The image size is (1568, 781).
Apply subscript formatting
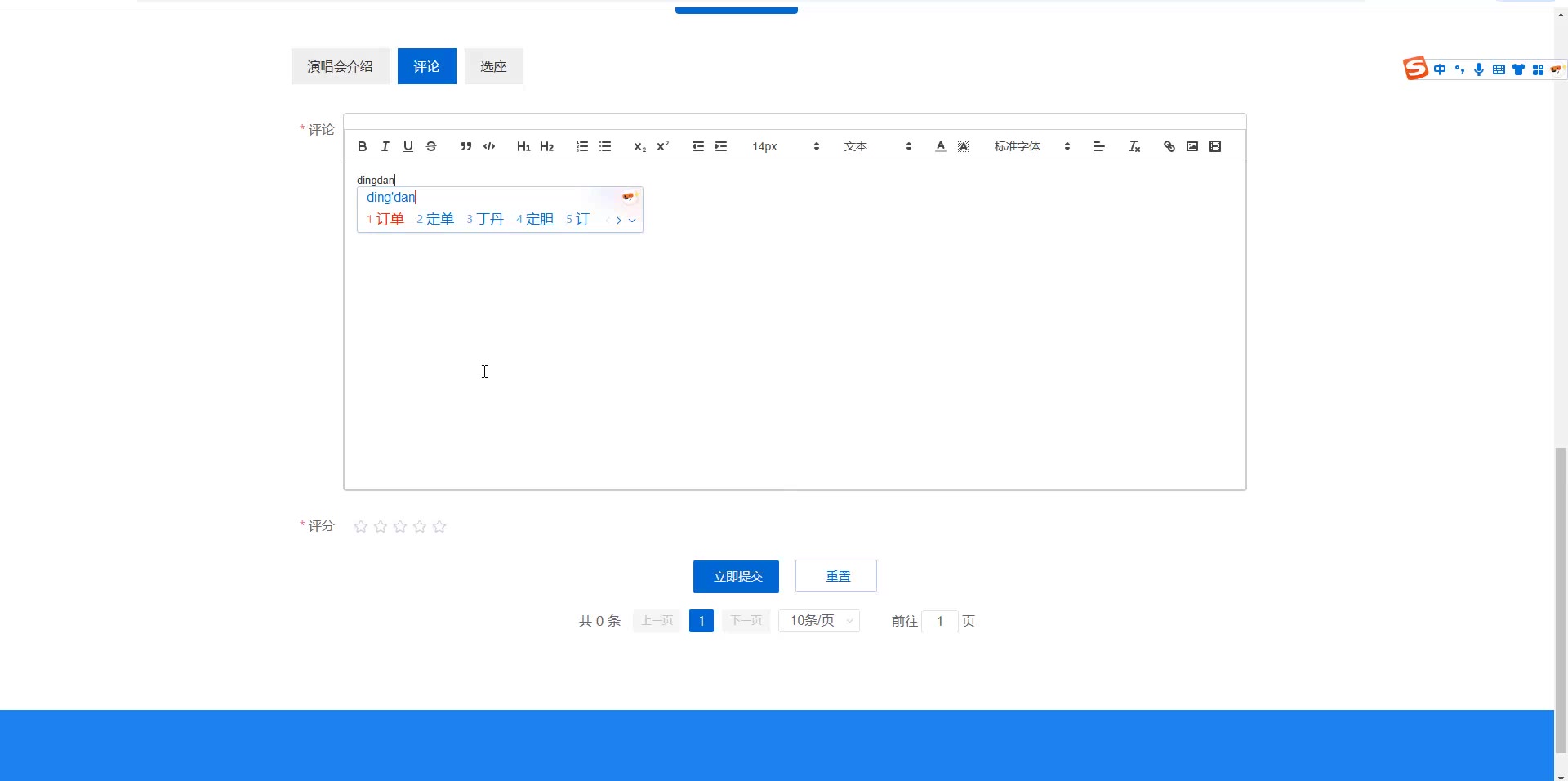[x=640, y=146]
